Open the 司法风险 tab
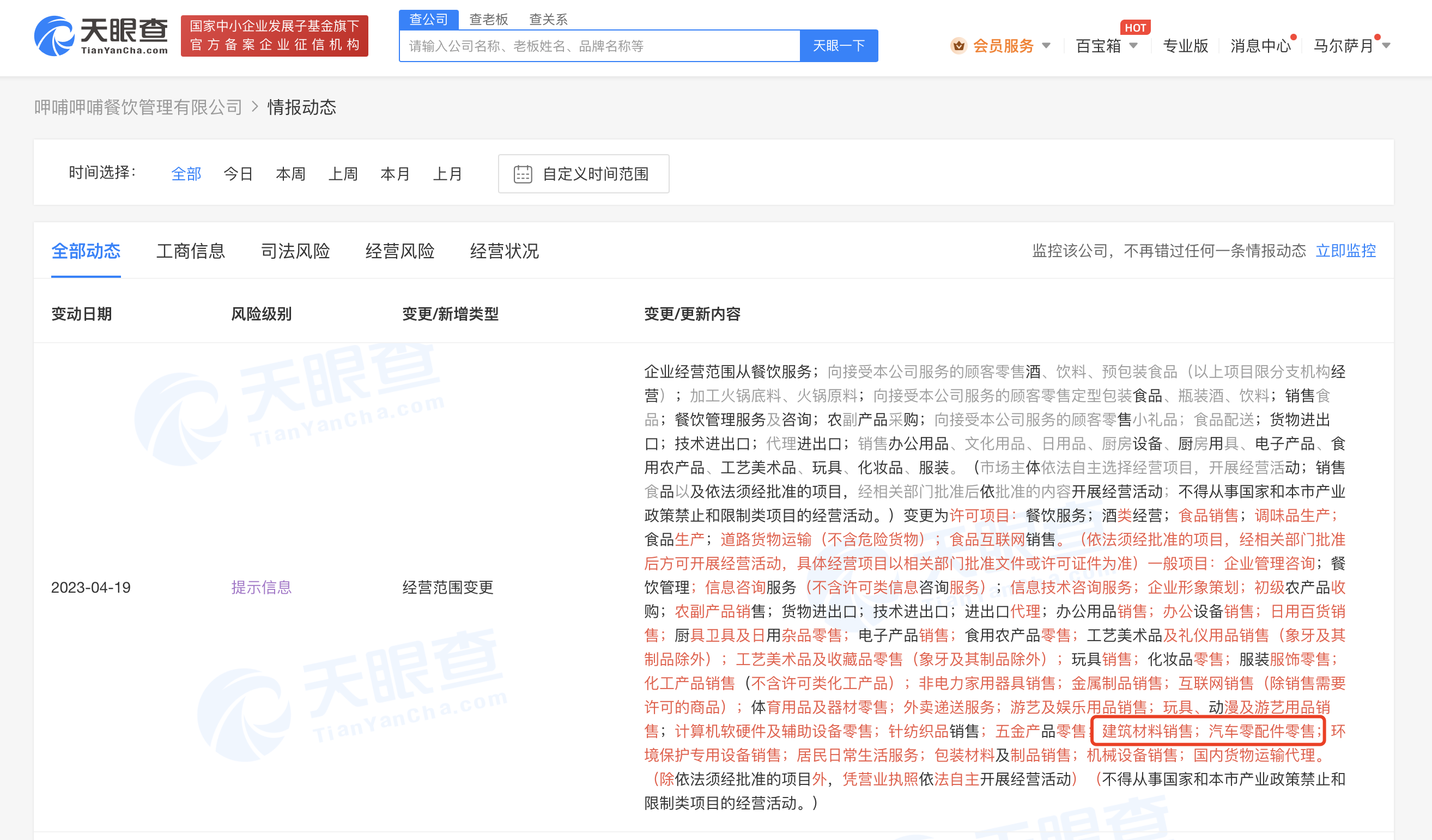1432x840 pixels. click(x=295, y=251)
